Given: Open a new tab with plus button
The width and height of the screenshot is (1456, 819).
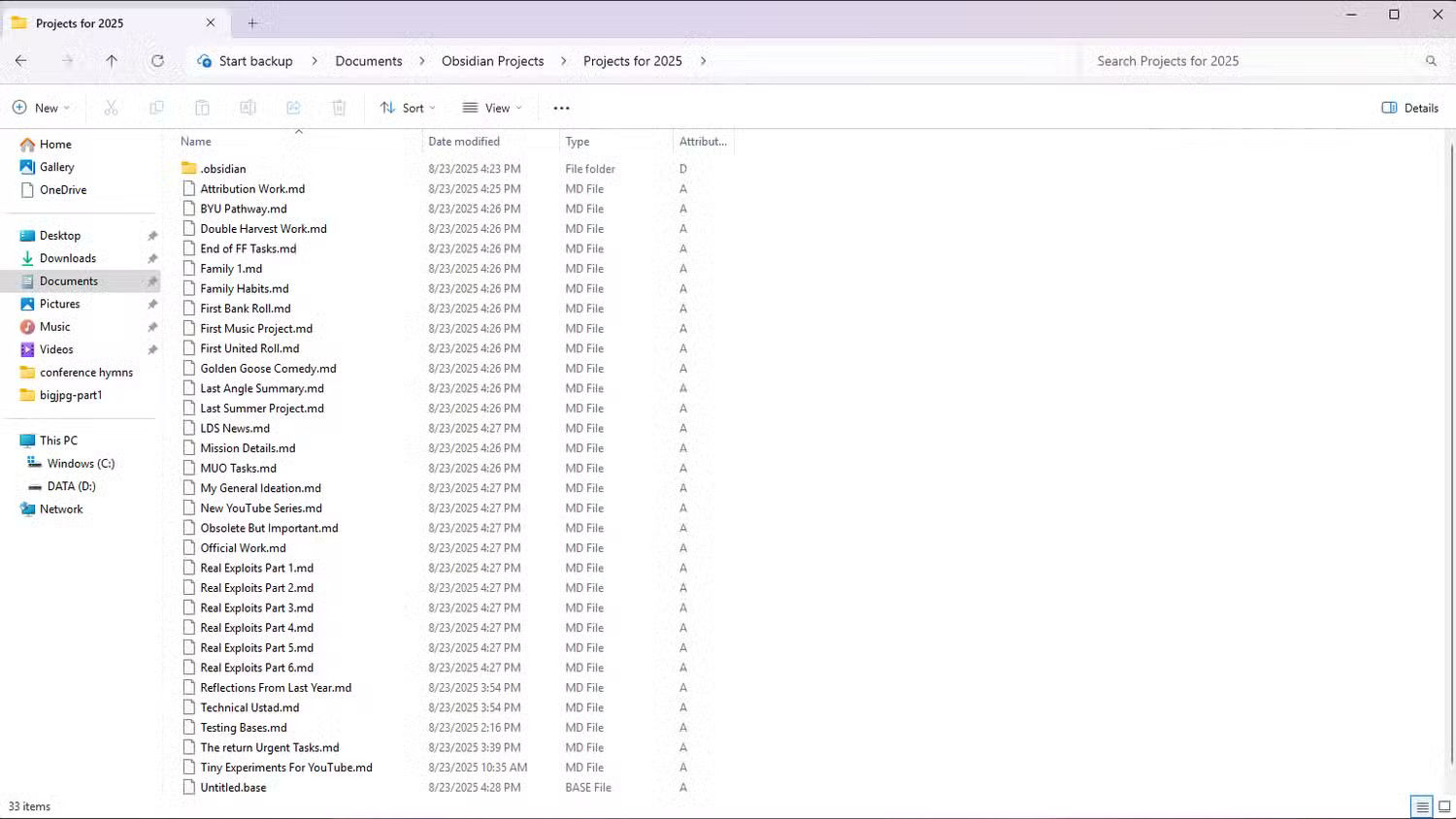Looking at the screenshot, I should pyautogui.click(x=252, y=23).
